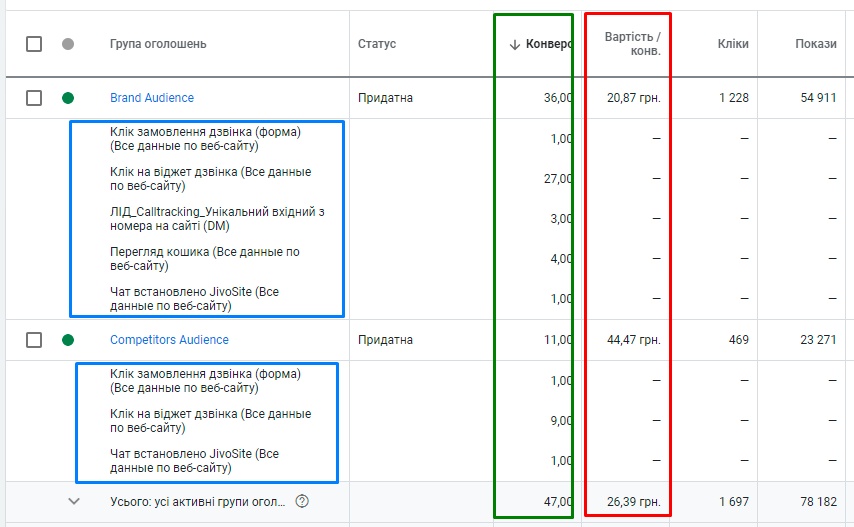Viewport: 854px width, 527px height.
Task: Sort by Група оголошень column header
Action: (x=158, y=44)
